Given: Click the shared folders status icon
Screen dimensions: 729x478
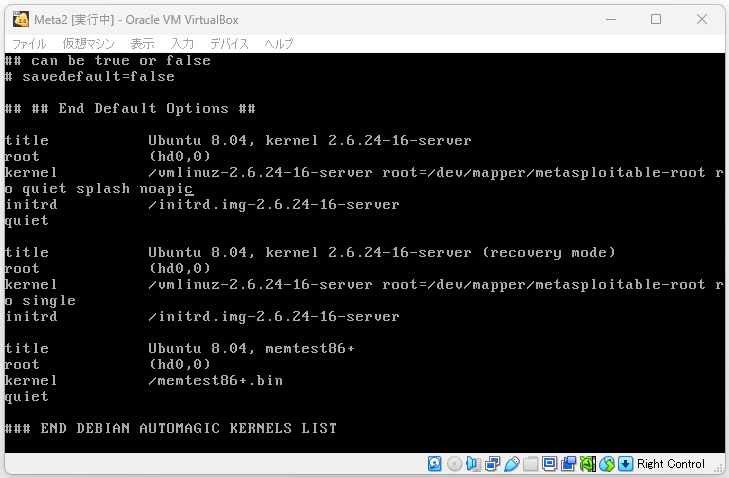Looking at the screenshot, I should 530,464.
